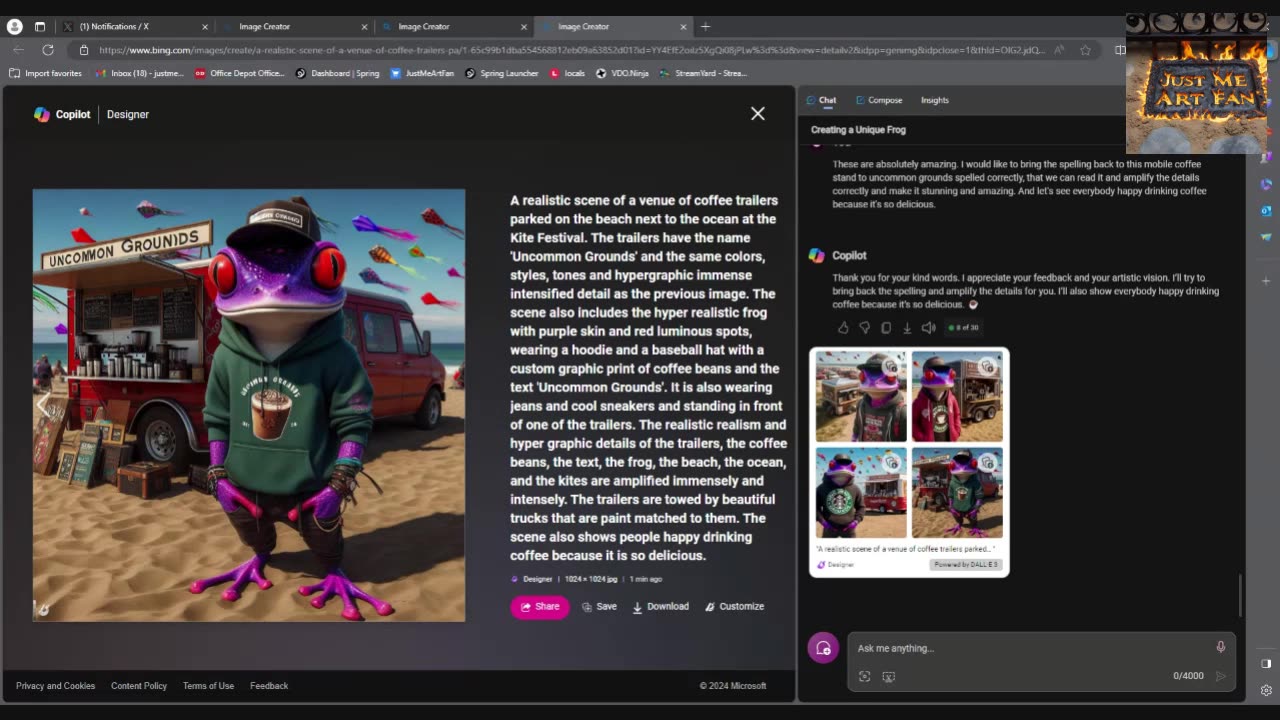The width and height of the screenshot is (1280, 720).
Task: Go to the previous image arrow
Action: [43, 405]
